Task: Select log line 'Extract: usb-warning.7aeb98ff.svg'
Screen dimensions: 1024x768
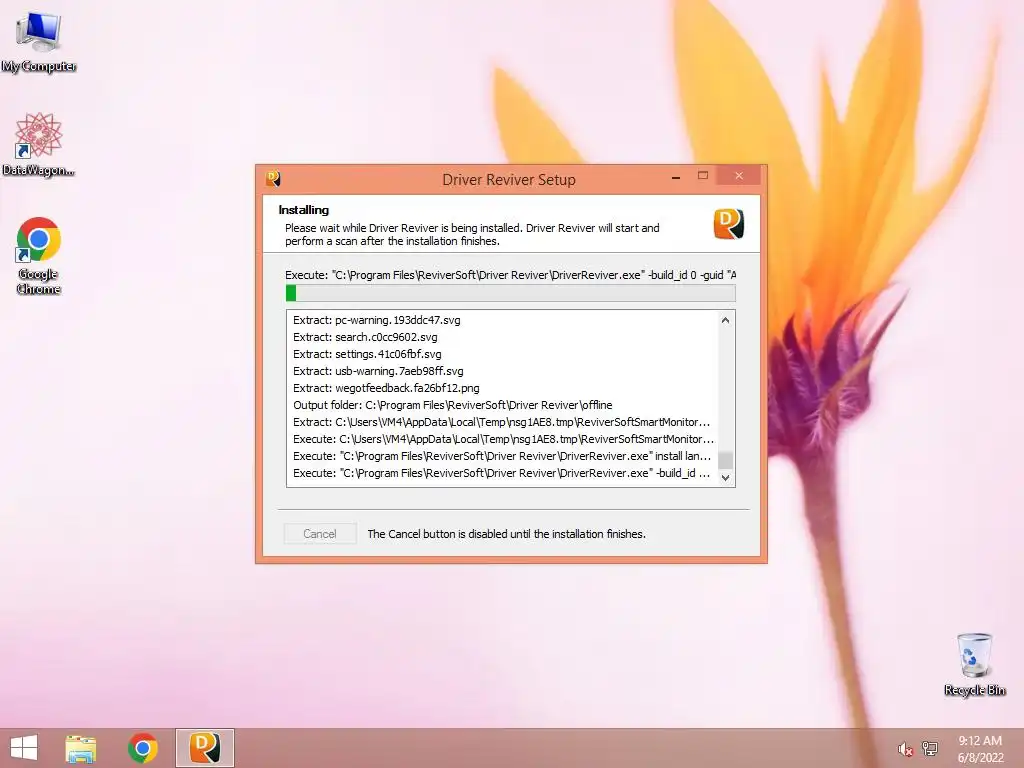Action: 378,371
